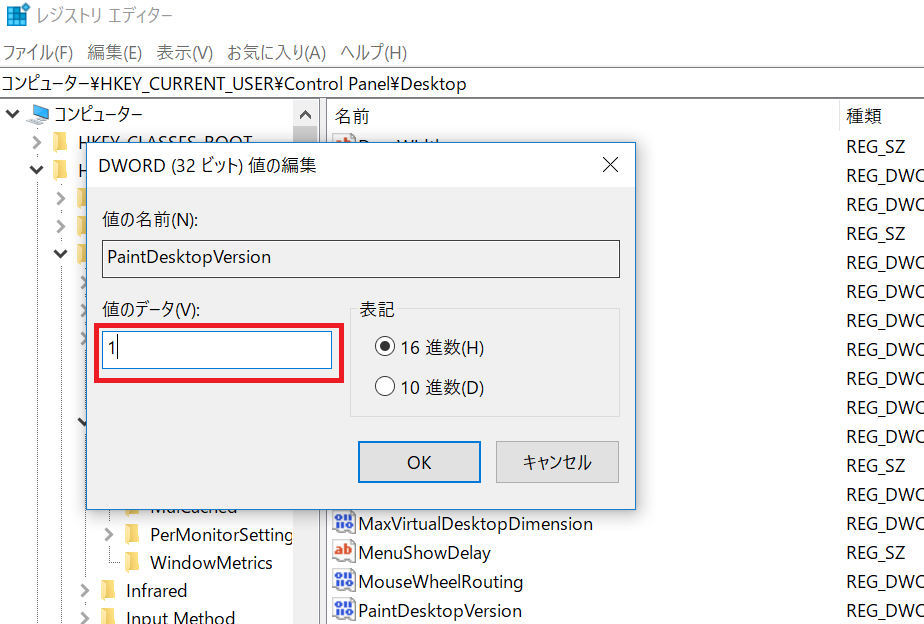Expand the Input Method key node

tap(85, 617)
